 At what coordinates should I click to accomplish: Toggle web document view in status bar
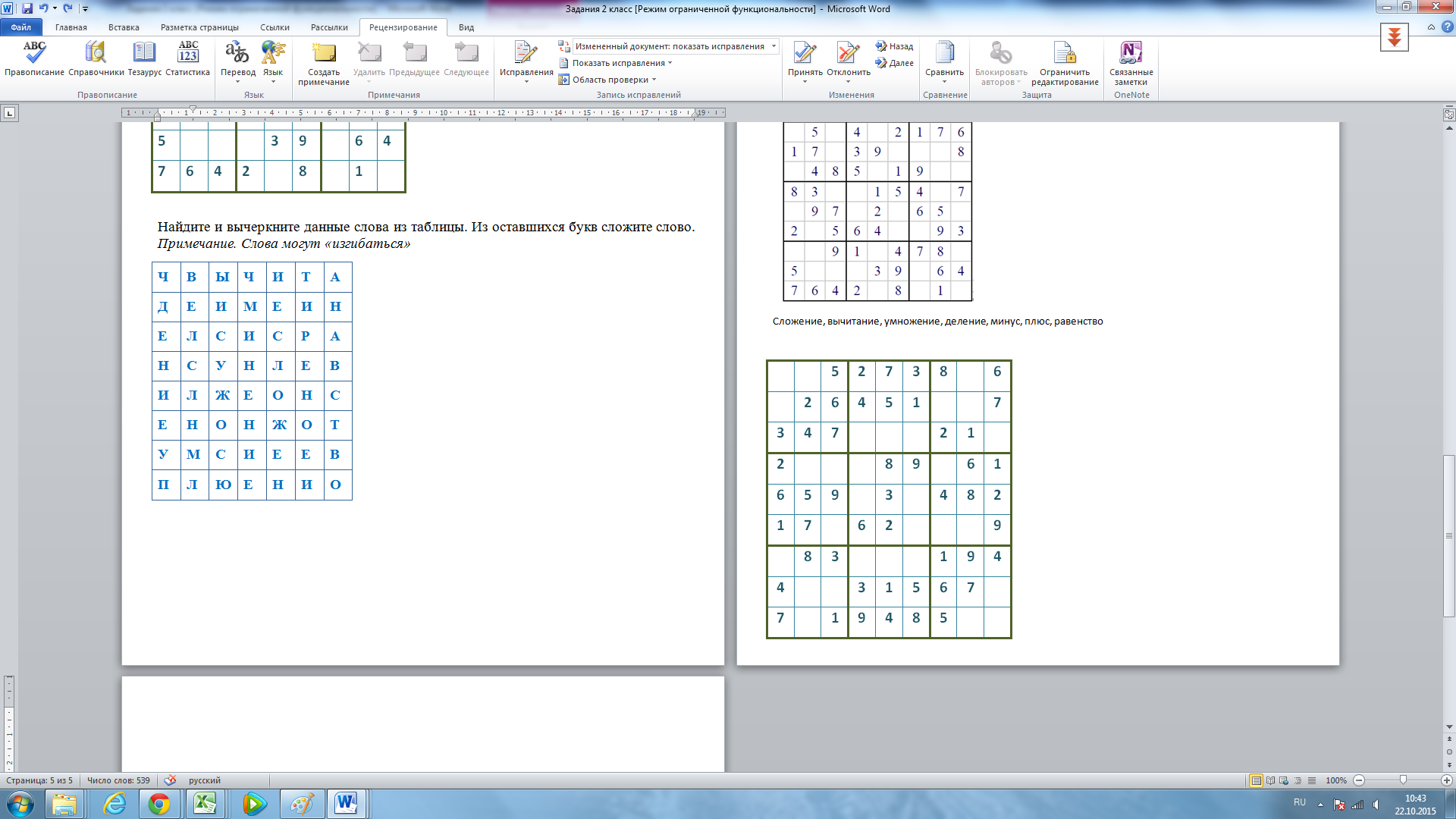[1284, 780]
